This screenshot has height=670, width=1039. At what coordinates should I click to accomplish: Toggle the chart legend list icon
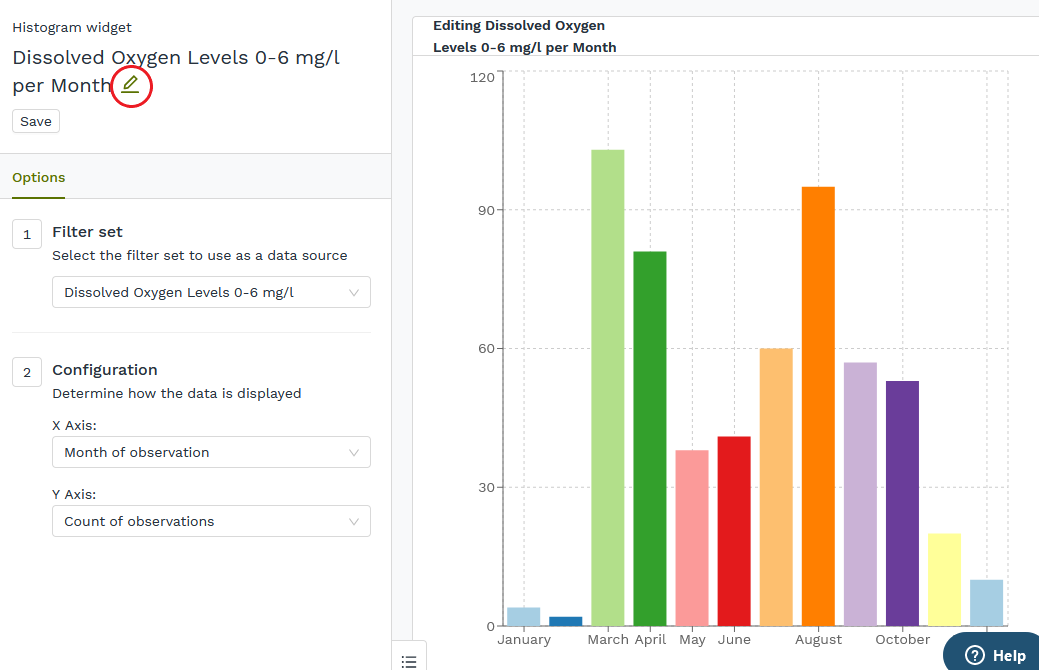point(408,660)
